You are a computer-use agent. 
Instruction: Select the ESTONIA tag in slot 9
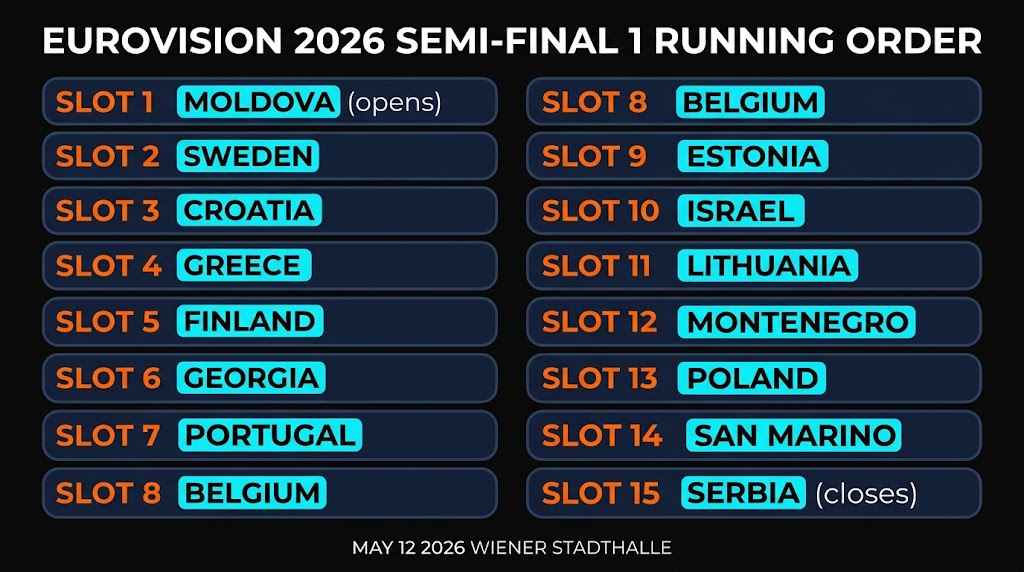click(x=754, y=156)
